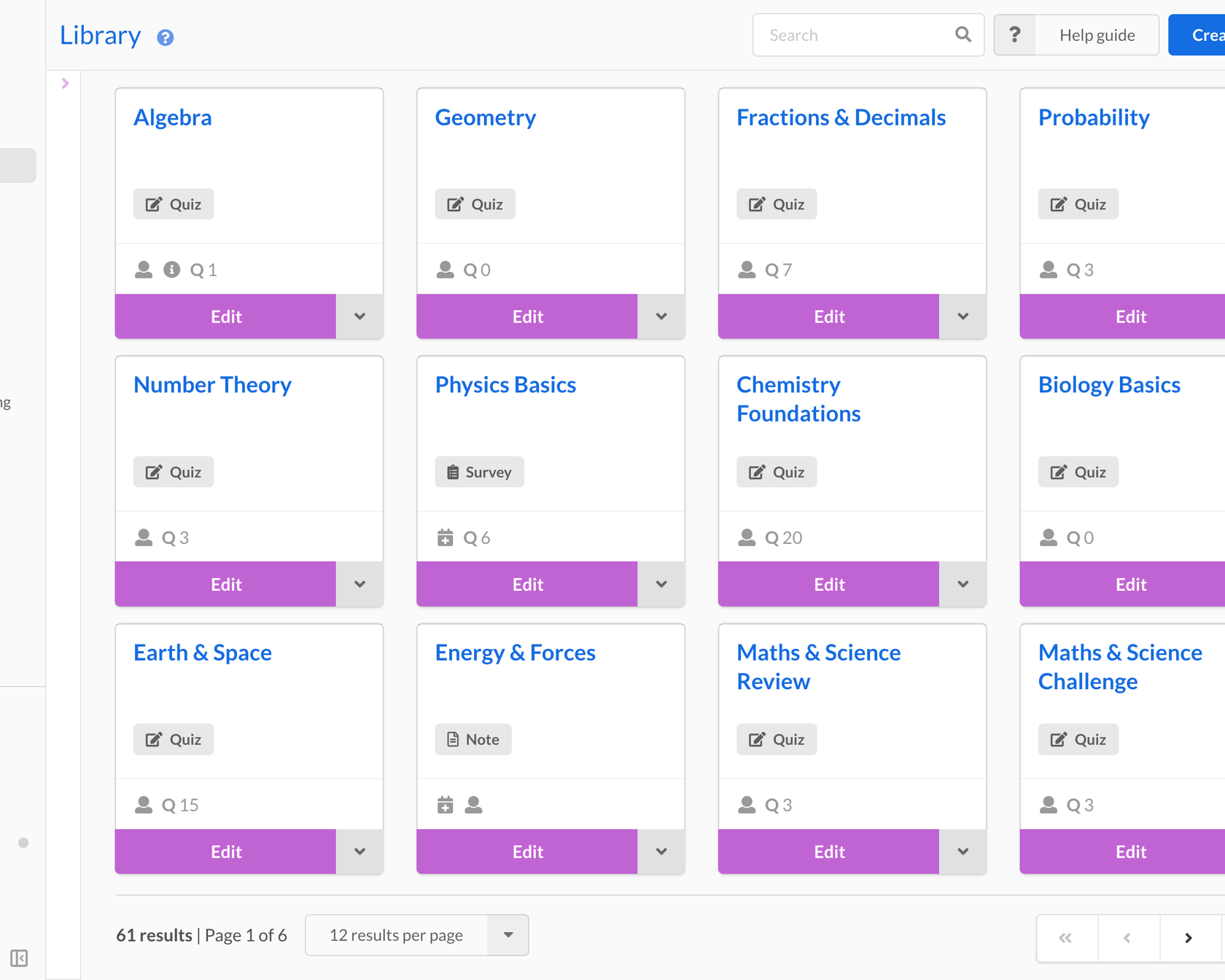Viewport: 1225px width, 980px height.
Task: Click the calendar icon on Physics Basics card
Action: 445,537
